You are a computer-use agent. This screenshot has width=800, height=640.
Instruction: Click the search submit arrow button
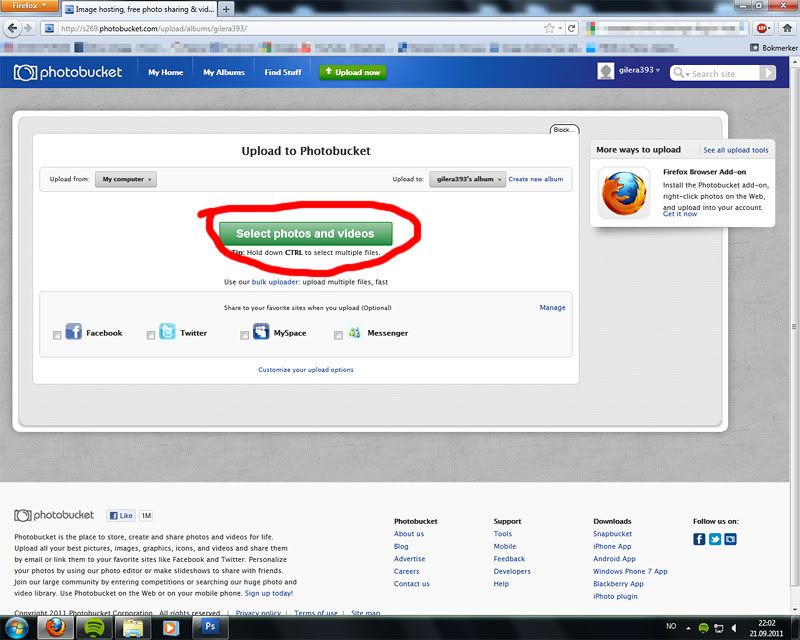[768, 73]
